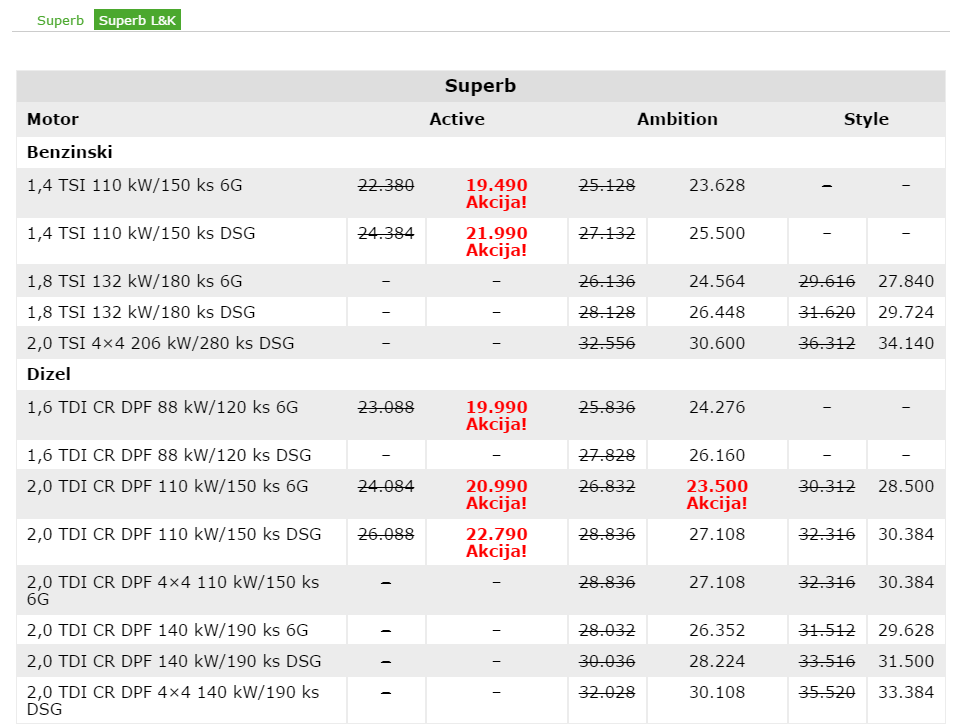This screenshot has width=963, height=726.
Task: Select 2,0 TDI CR DPF 110 kW/150 ks 6G label
Action: coord(168,486)
